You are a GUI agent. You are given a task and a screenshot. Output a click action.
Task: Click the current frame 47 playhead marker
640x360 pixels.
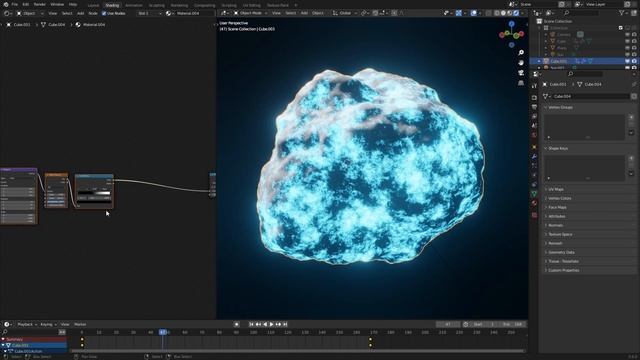(163, 332)
